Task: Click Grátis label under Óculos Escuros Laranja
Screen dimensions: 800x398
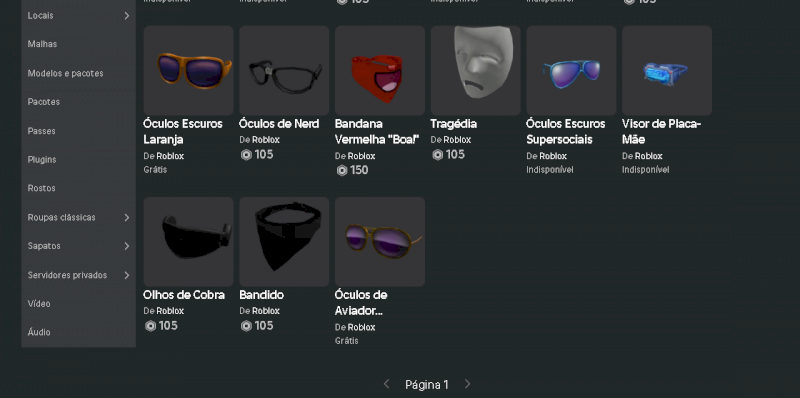Action: (155, 169)
